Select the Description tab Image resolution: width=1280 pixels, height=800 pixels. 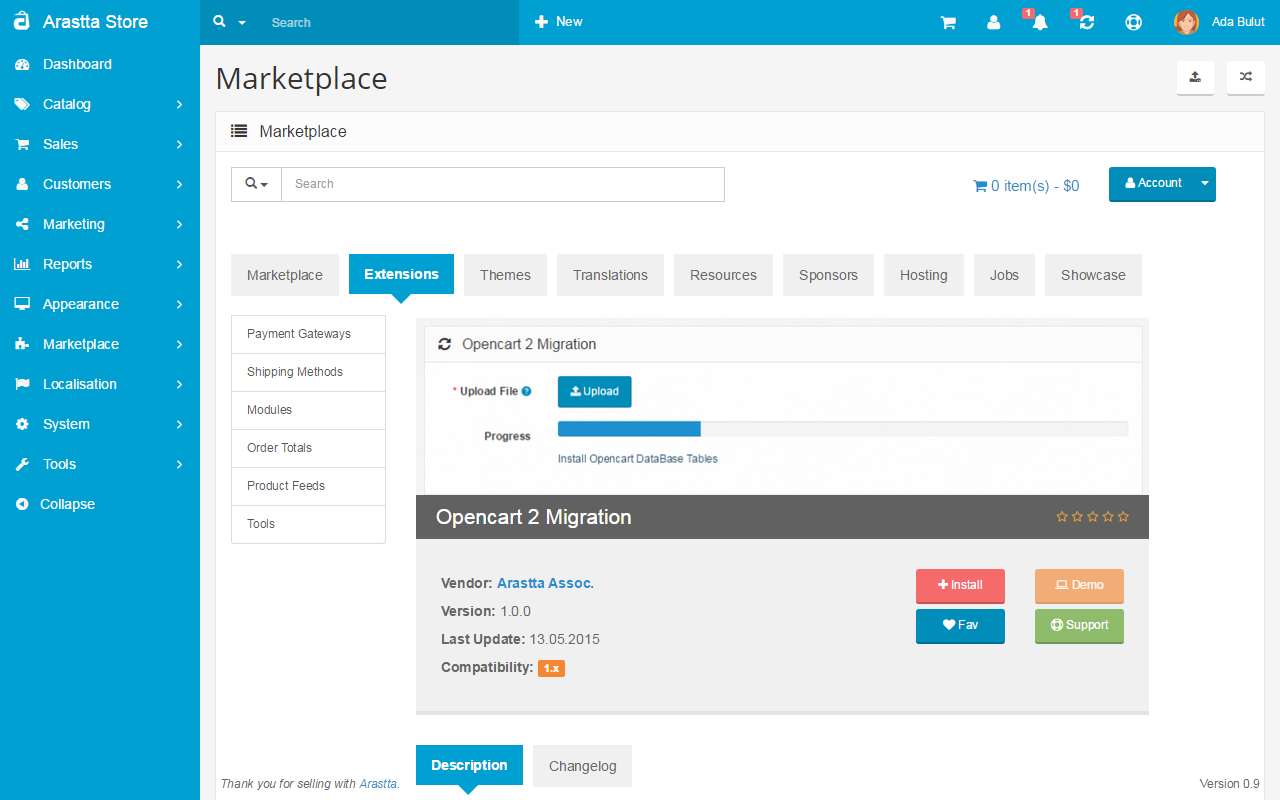click(469, 765)
